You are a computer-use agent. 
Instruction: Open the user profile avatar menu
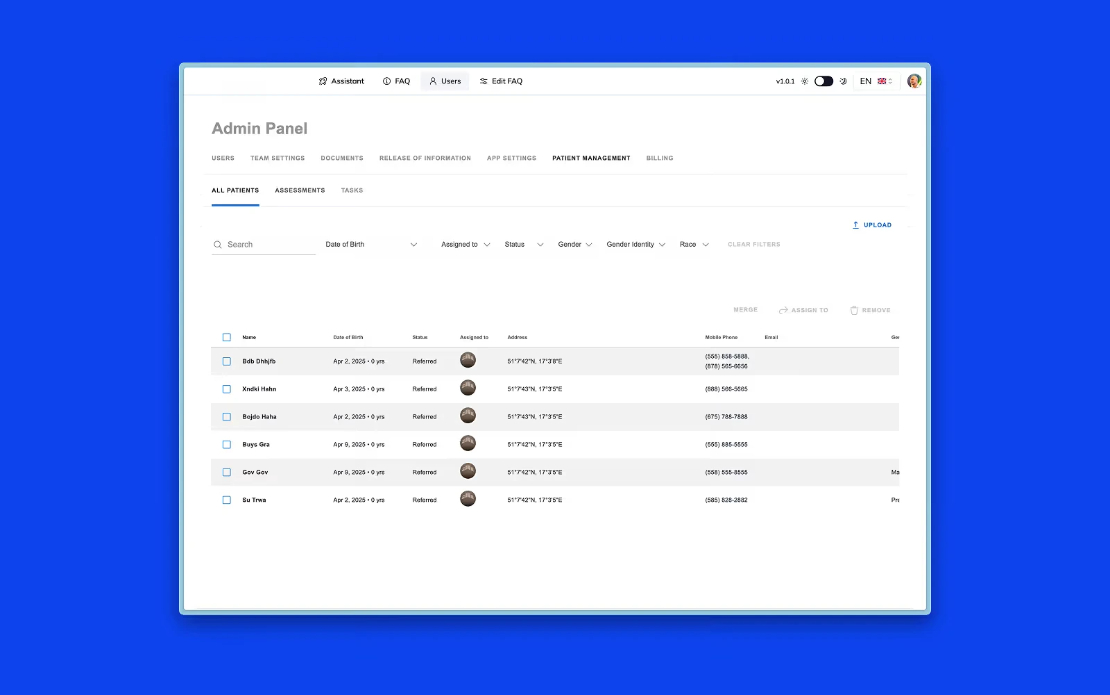tap(914, 81)
